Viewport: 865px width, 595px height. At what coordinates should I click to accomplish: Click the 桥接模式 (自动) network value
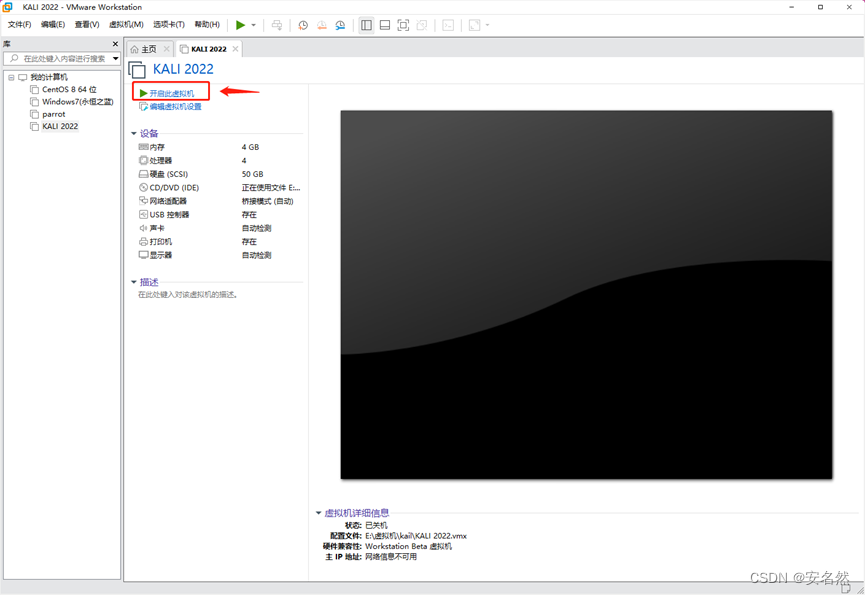click(x=268, y=201)
